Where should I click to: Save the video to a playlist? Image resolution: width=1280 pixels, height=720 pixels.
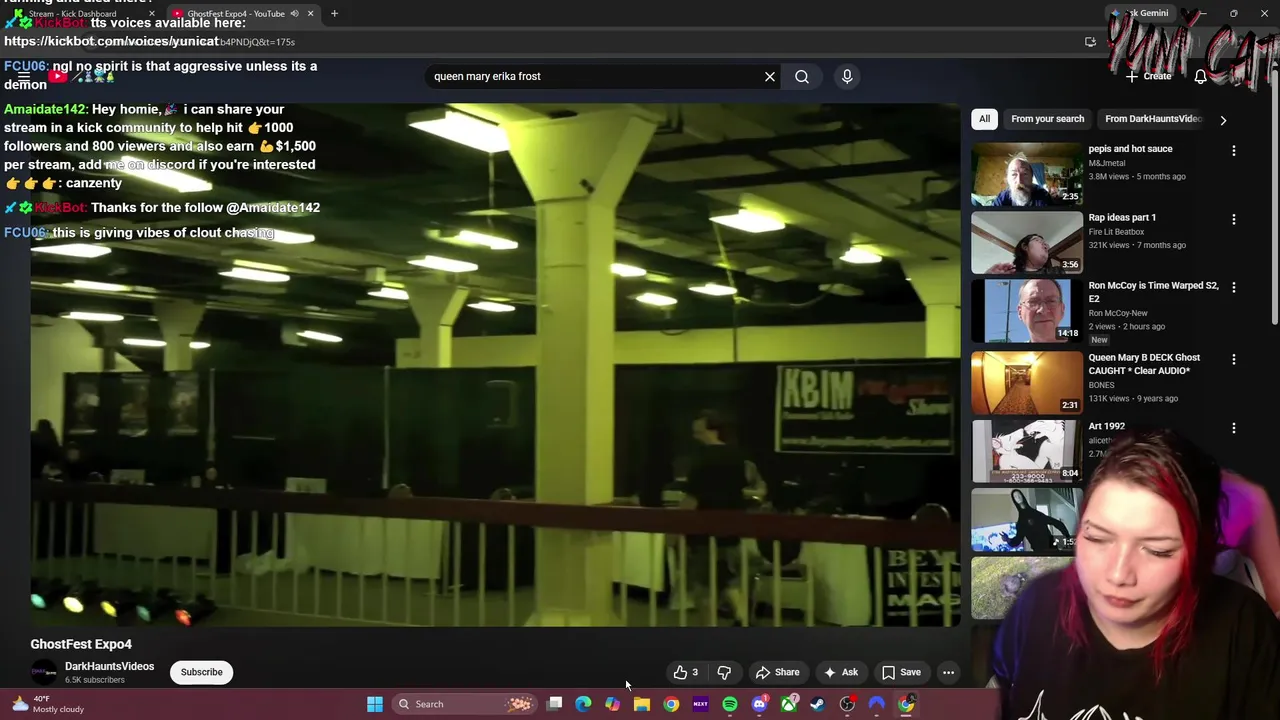tap(901, 672)
